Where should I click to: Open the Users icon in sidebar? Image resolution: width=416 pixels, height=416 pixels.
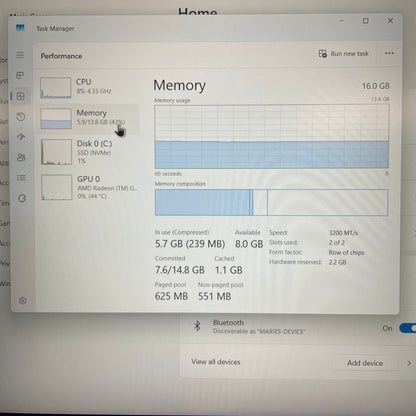[x=21, y=157]
